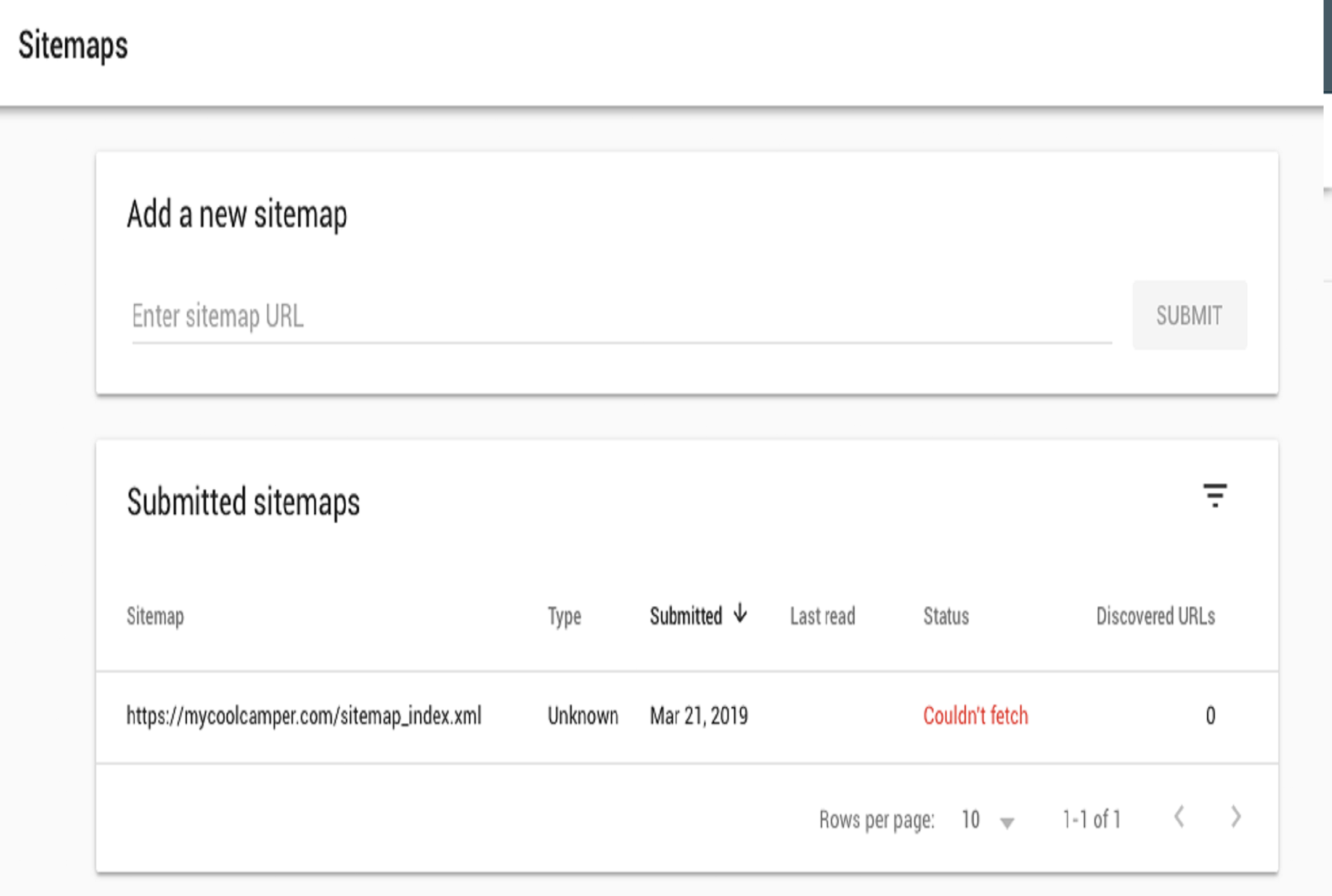Go to the previous page of sitemaps
1332x896 pixels.
tap(1180, 819)
